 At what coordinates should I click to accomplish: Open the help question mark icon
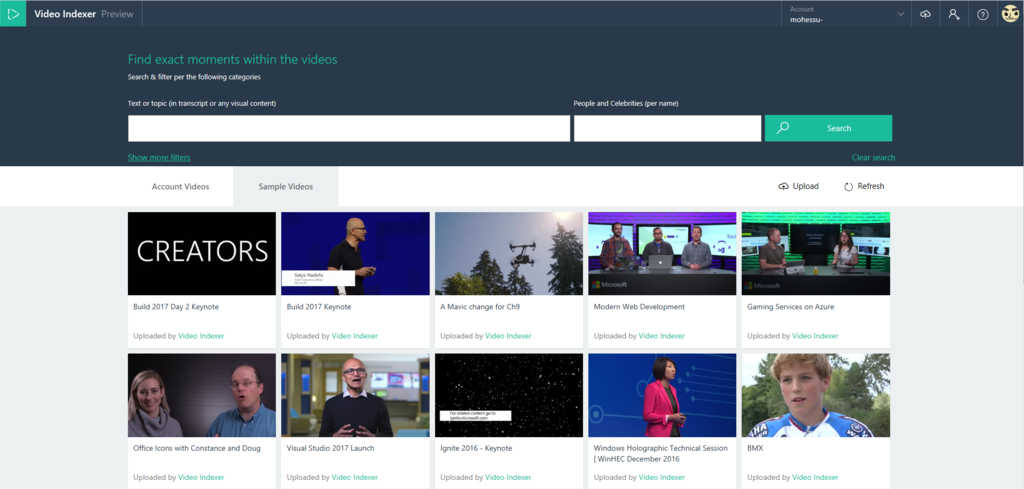click(x=983, y=14)
